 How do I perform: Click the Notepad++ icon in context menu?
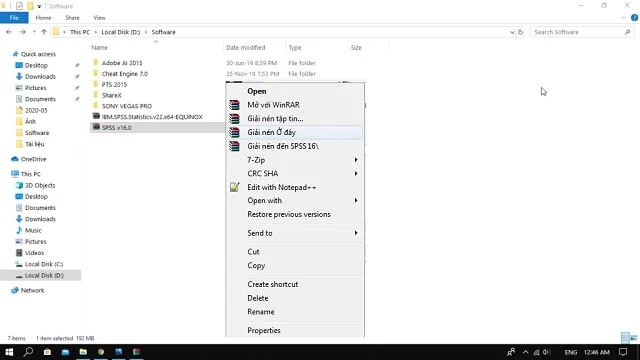click(x=234, y=187)
